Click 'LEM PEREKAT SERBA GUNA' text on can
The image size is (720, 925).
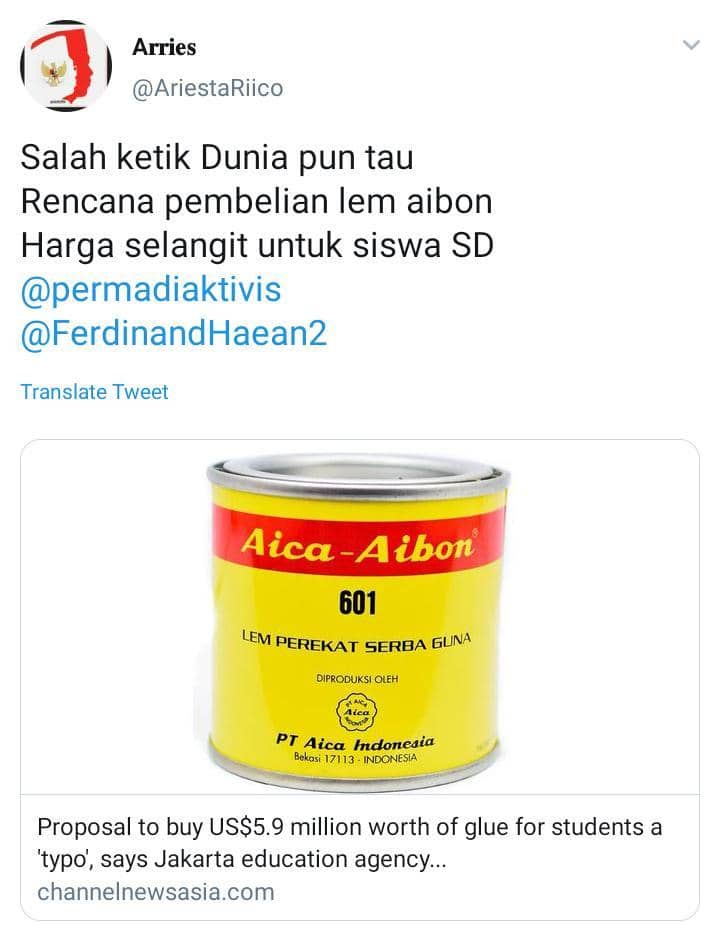(x=356, y=642)
